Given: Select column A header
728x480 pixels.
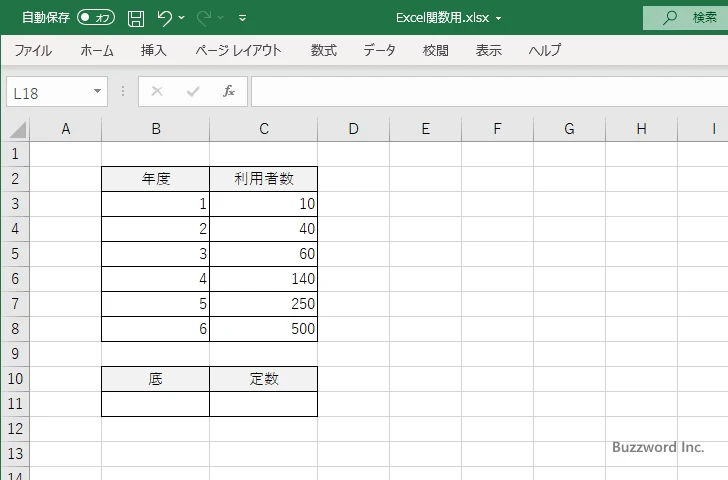Looking at the screenshot, I should point(65,129).
